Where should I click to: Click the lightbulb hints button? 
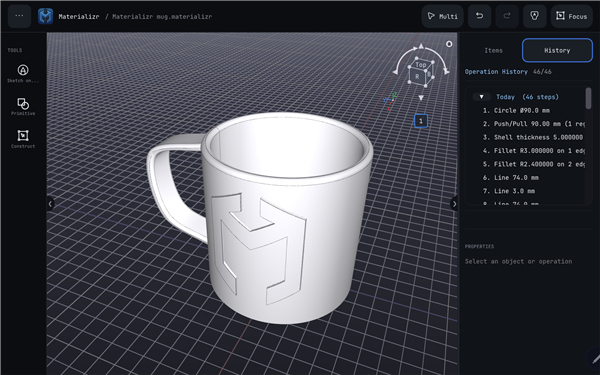(535, 16)
